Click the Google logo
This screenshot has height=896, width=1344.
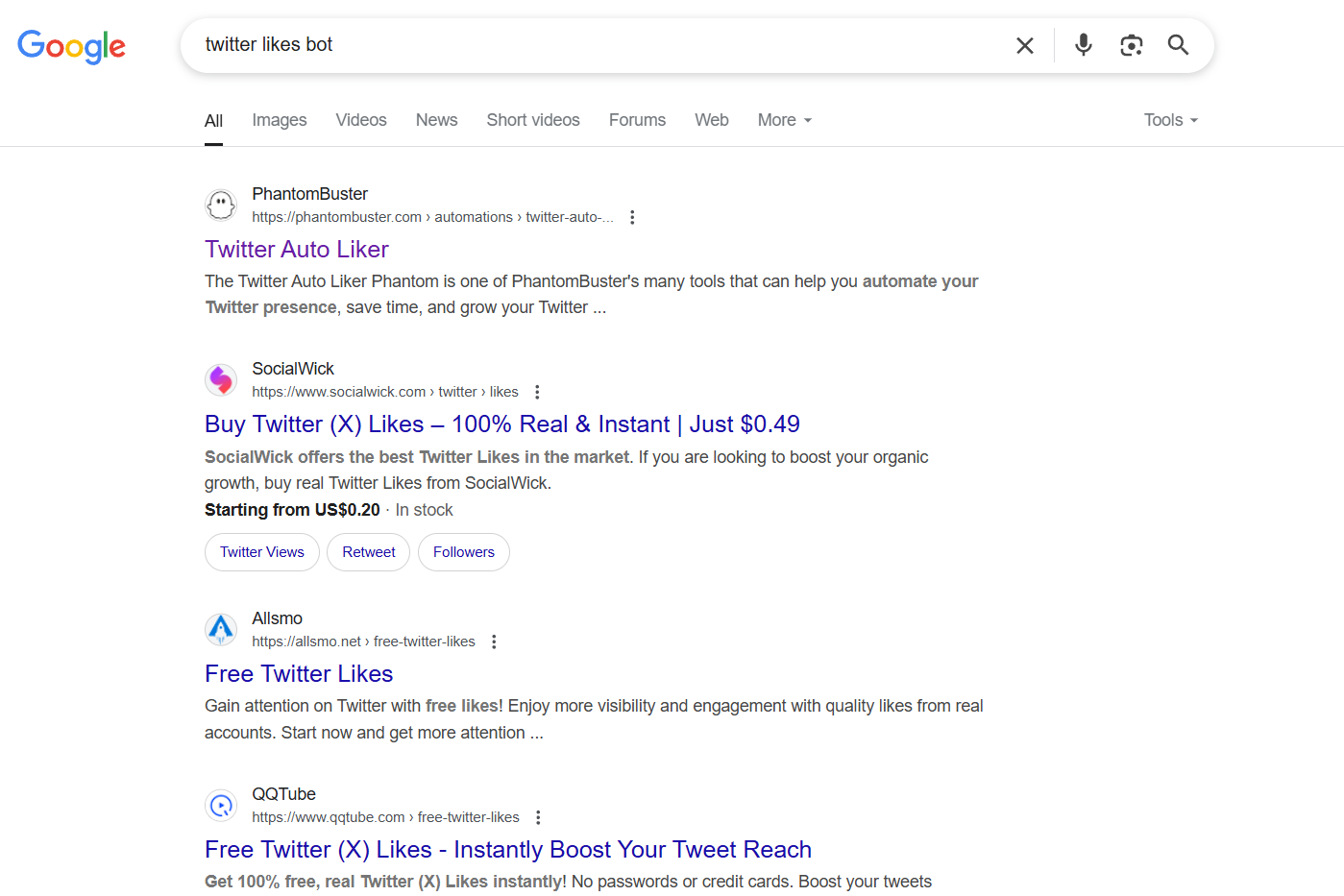tap(72, 46)
